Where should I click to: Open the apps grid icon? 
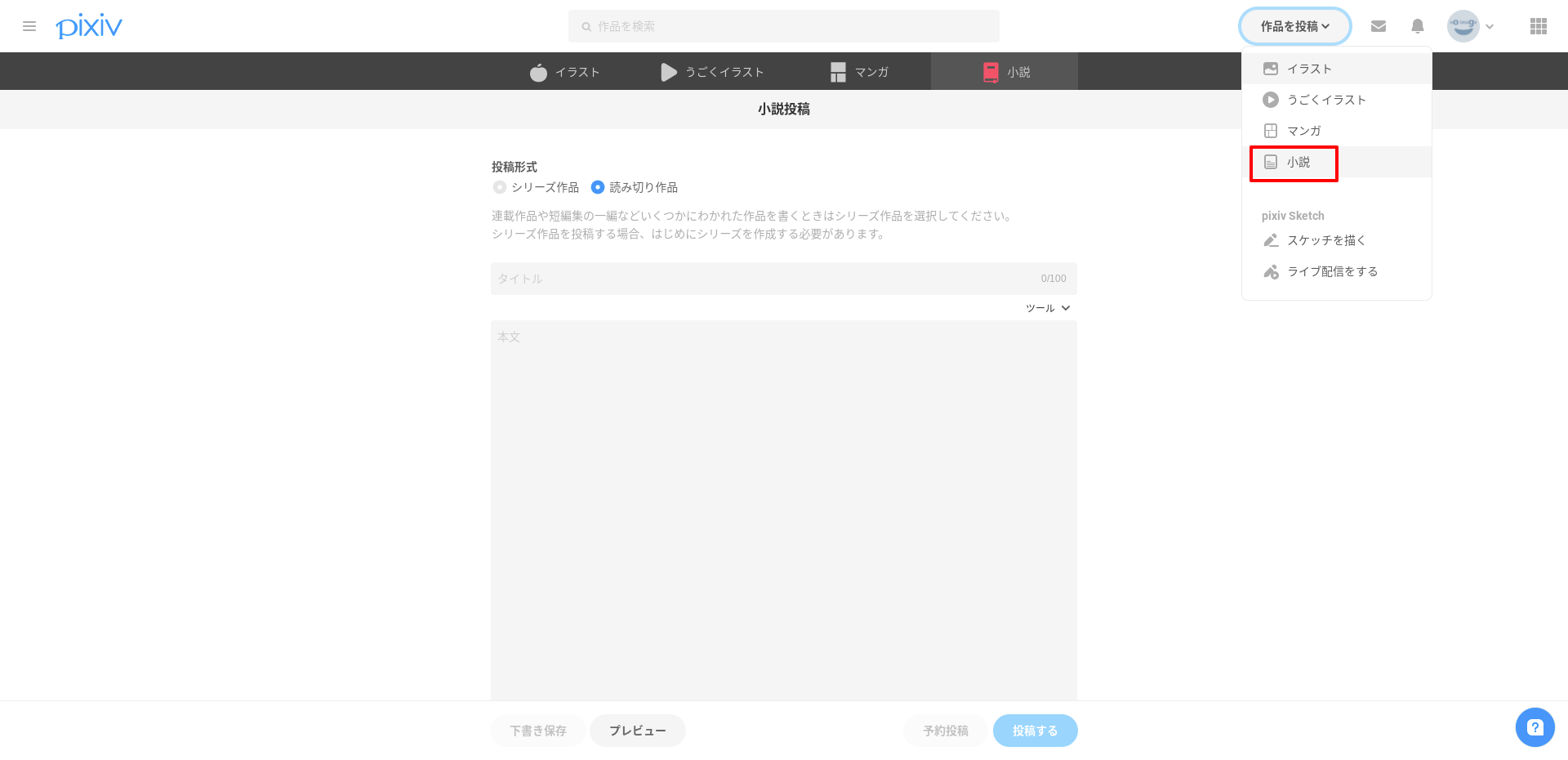click(1539, 26)
